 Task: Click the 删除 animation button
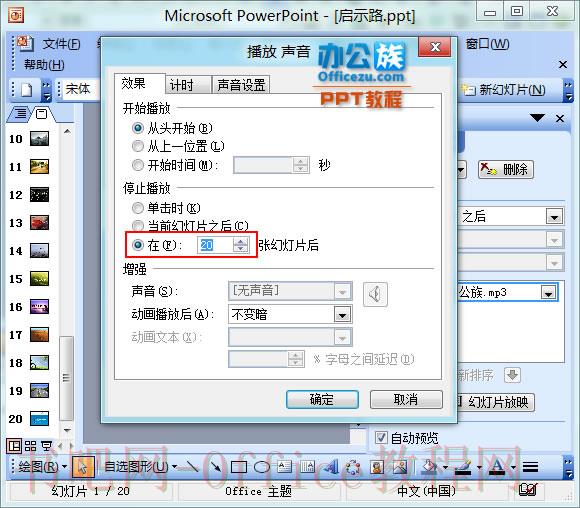506,170
